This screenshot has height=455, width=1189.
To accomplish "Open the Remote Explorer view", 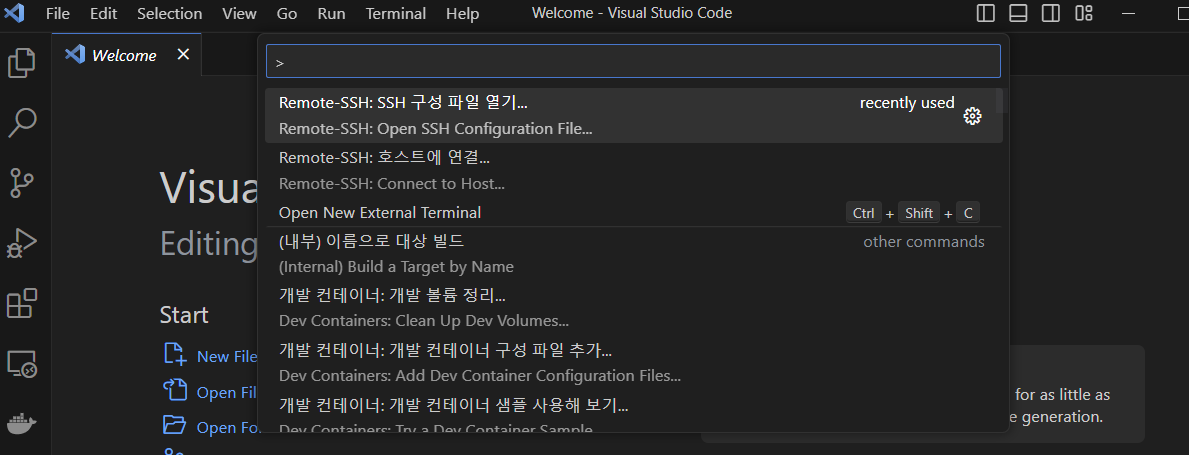I will (x=22, y=364).
